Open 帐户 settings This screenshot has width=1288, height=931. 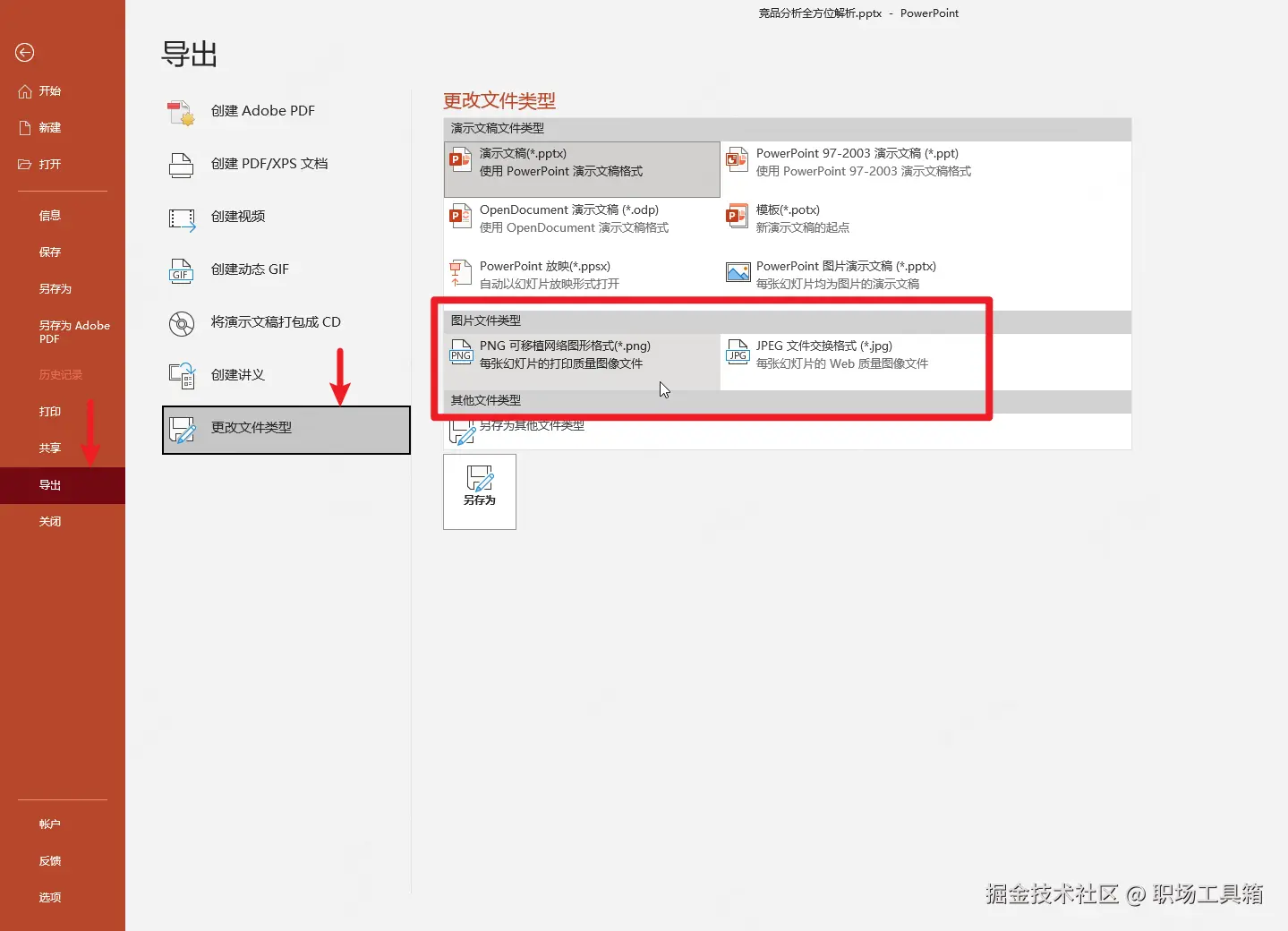click(x=63, y=824)
